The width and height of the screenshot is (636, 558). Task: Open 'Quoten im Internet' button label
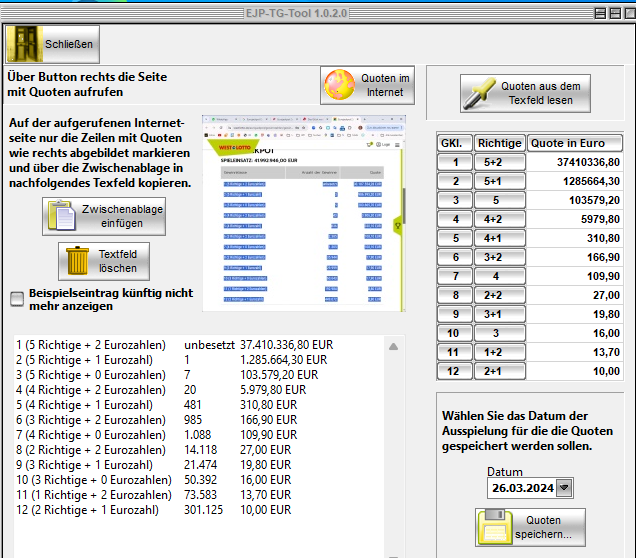pos(385,85)
